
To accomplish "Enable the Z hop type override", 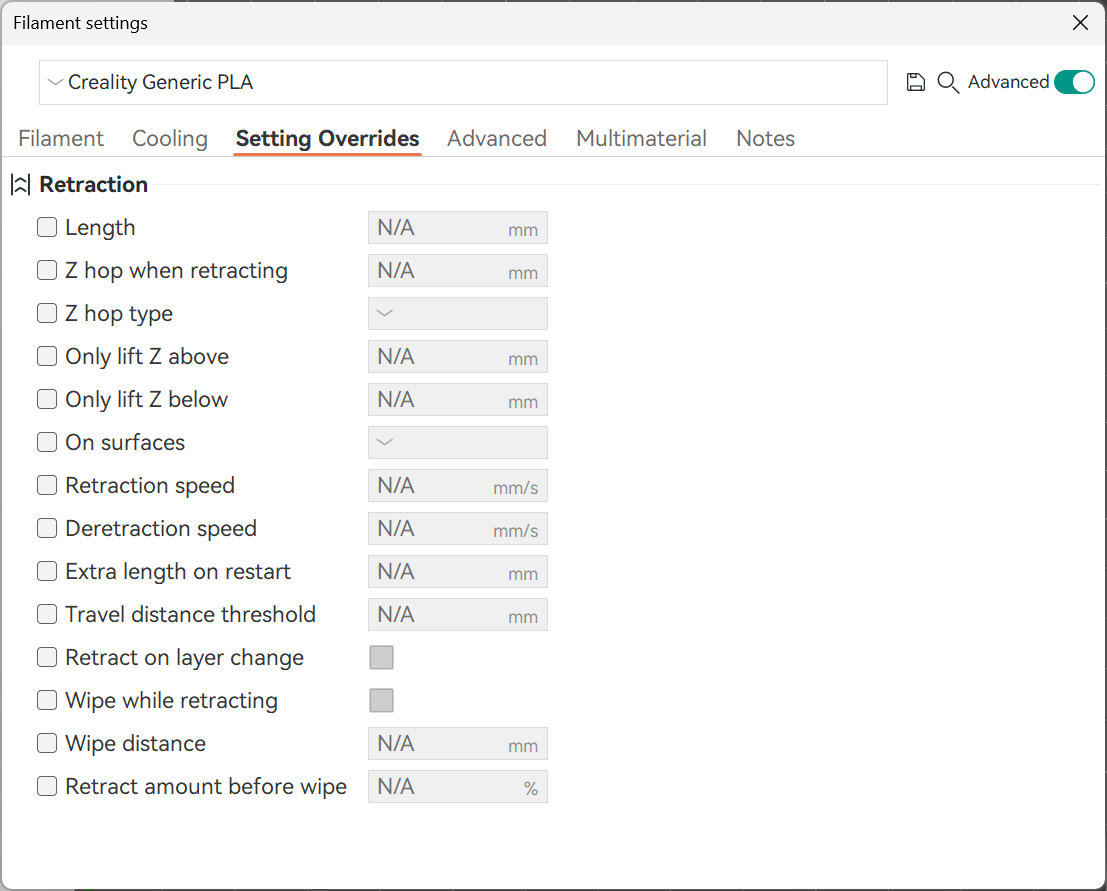I will click(x=47, y=313).
